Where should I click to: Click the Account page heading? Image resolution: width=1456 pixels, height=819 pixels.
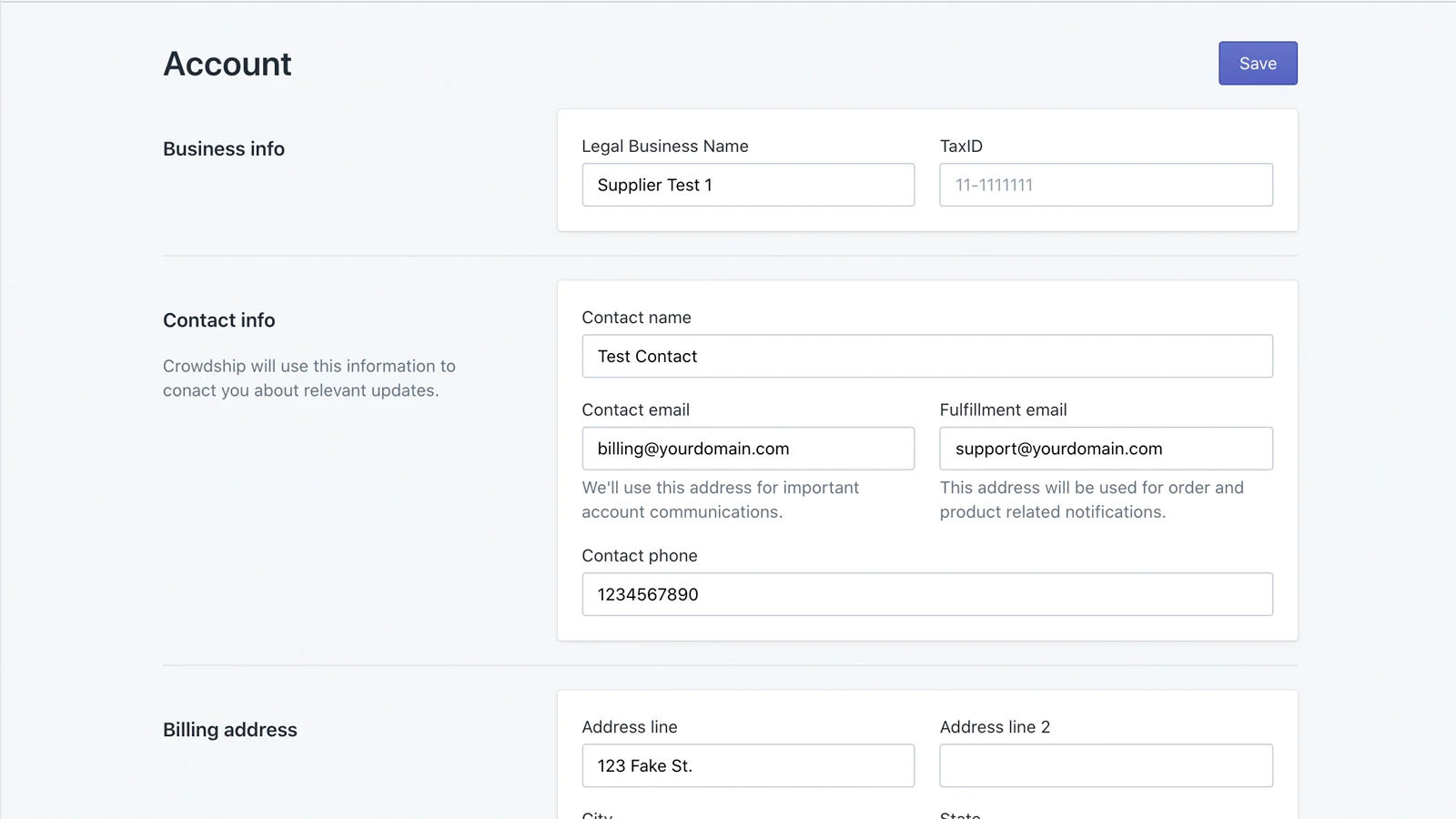[x=227, y=65]
